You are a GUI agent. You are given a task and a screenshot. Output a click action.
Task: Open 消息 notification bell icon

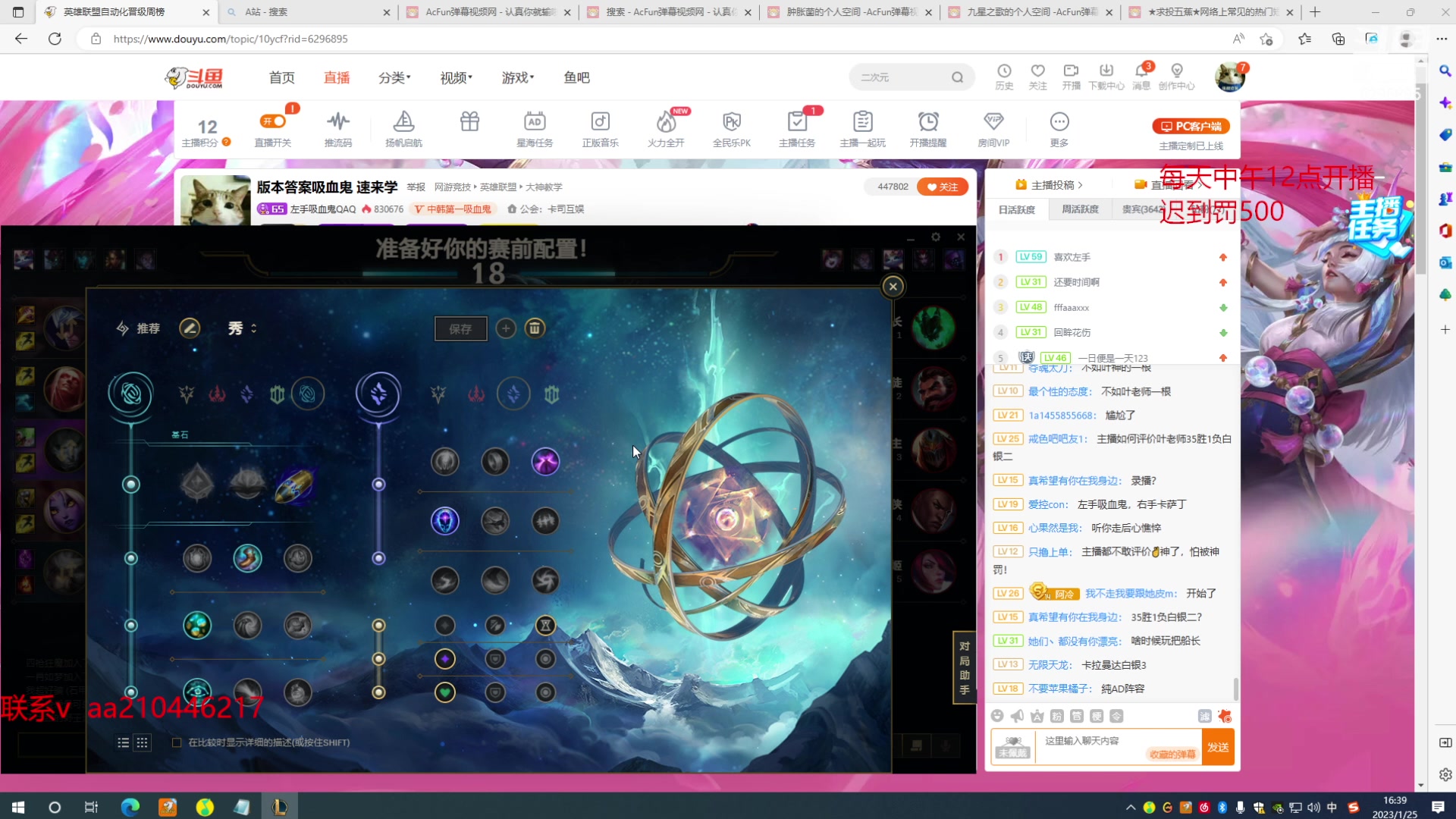point(1141,71)
